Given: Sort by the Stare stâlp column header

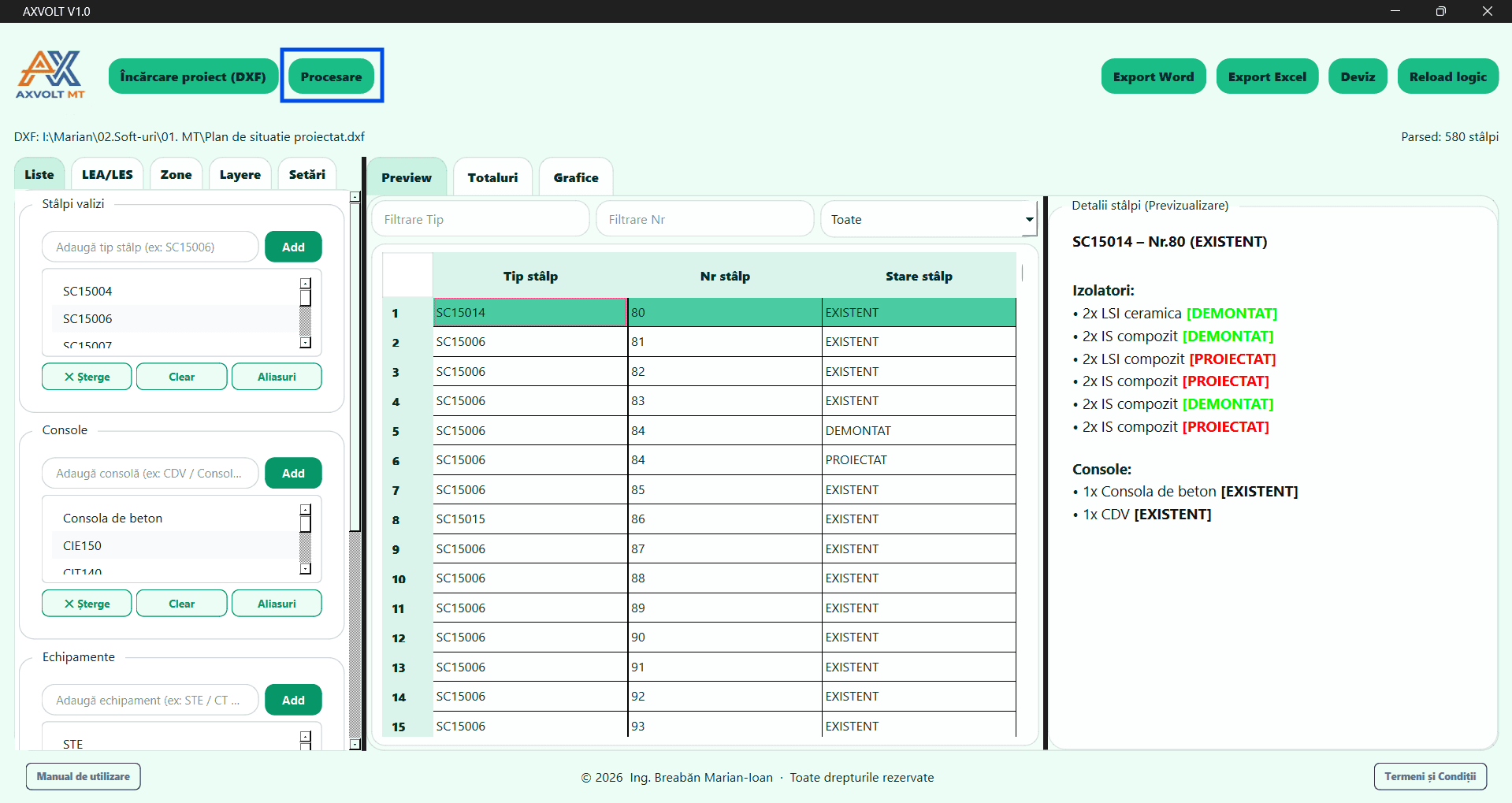Looking at the screenshot, I should point(919,276).
